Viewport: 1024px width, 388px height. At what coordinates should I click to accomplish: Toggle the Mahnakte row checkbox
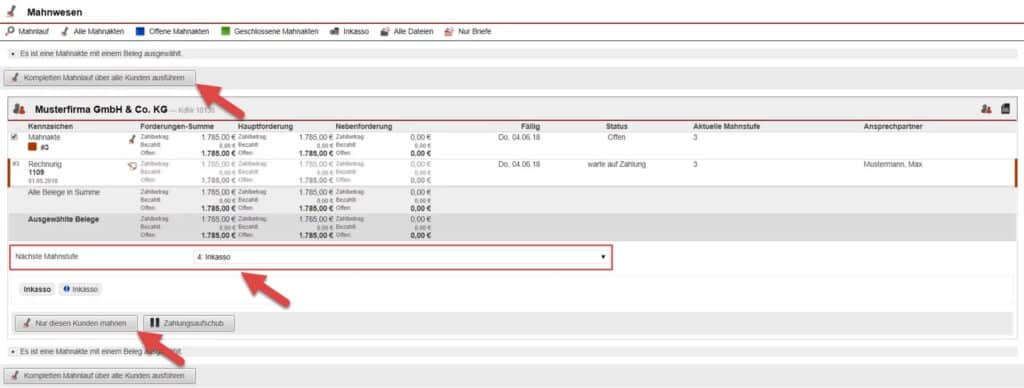[14, 137]
